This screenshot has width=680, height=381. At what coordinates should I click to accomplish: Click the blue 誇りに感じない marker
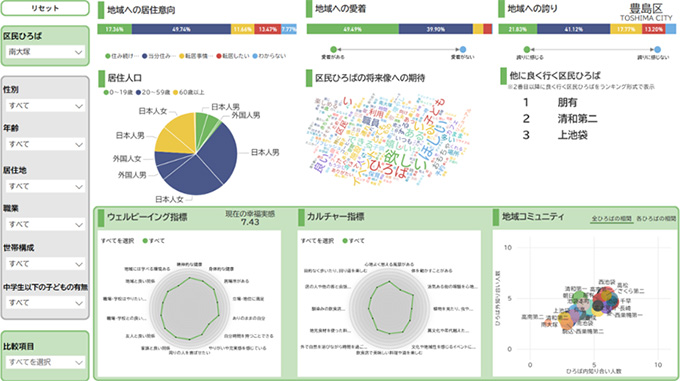[658, 49]
